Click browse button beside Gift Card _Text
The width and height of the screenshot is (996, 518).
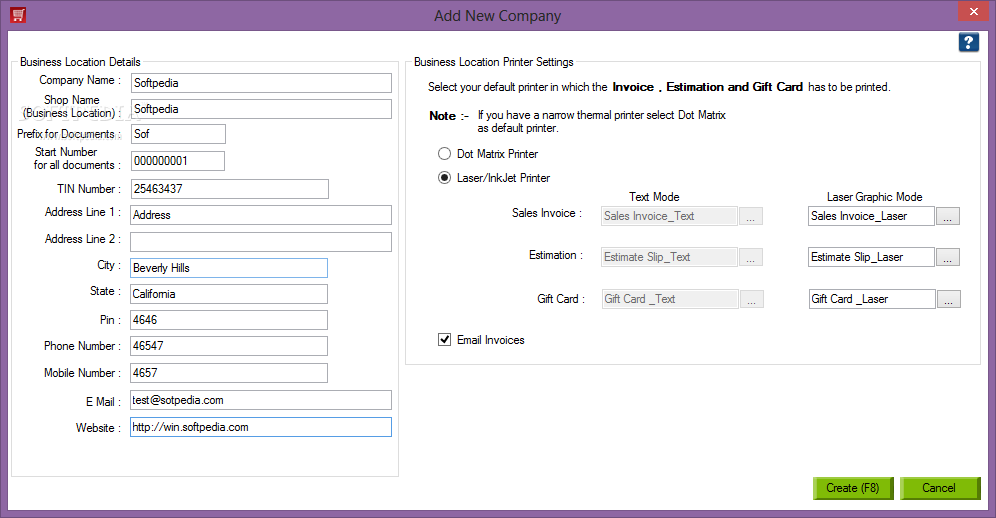[x=752, y=299]
